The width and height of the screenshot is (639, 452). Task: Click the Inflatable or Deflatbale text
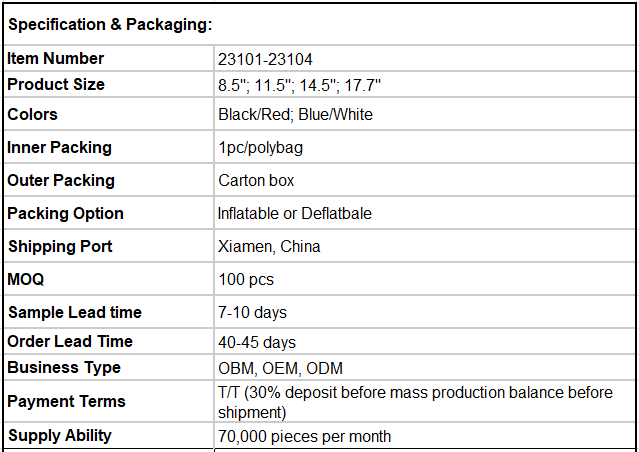(x=295, y=214)
